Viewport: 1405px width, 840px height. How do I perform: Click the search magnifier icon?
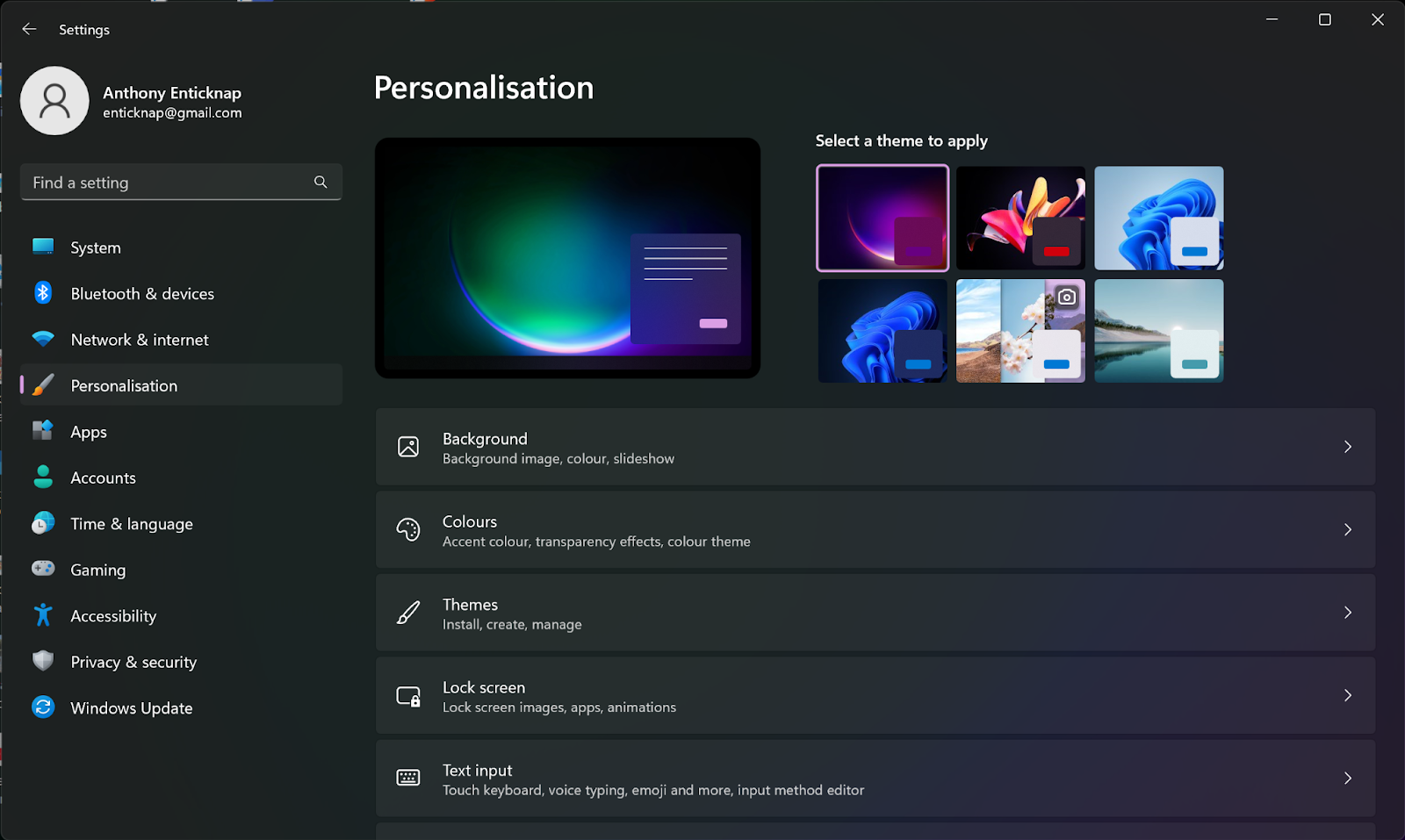pos(321,182)
